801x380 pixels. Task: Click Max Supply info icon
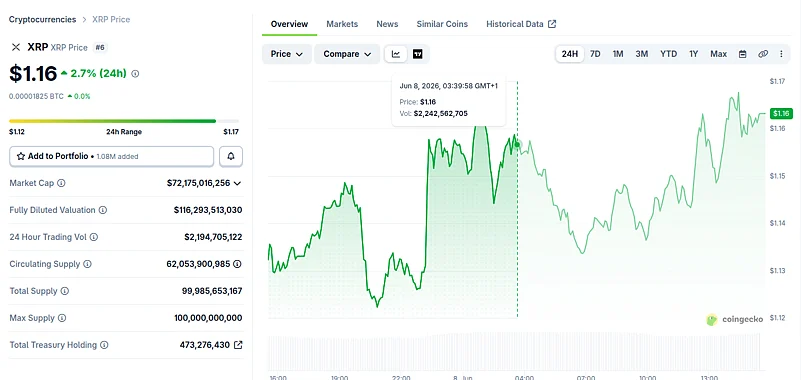pyautogui.click(x=62, y=318)
